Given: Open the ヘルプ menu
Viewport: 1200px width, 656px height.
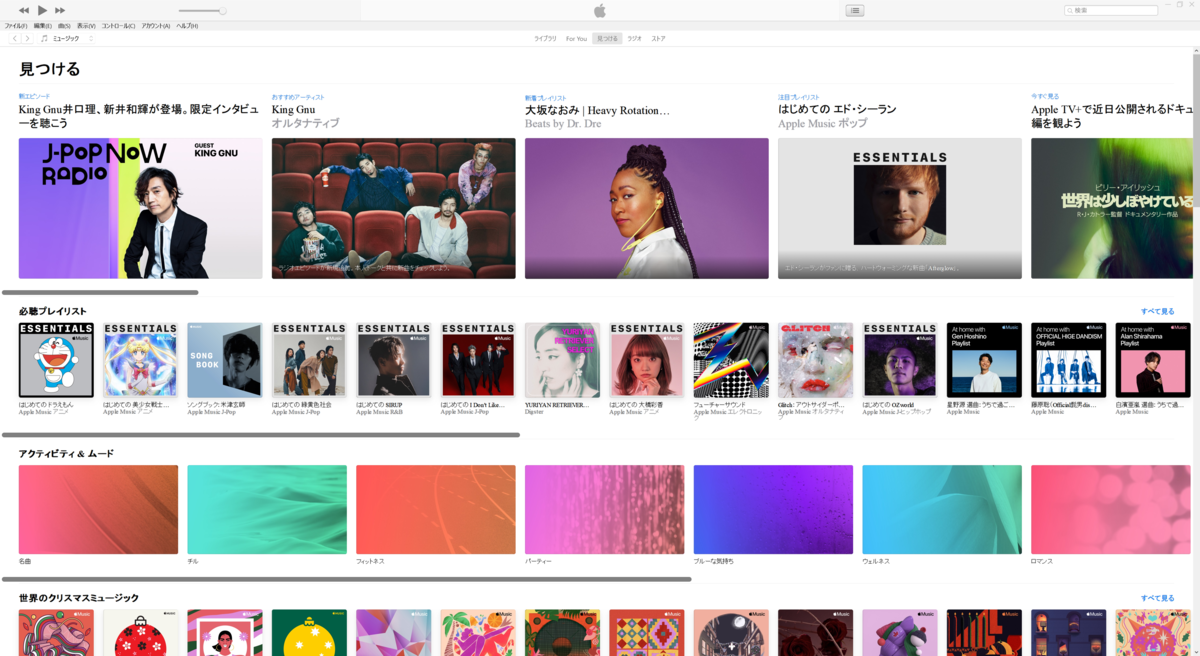Looking at the screenshot, I should click(x=187, y=25).
